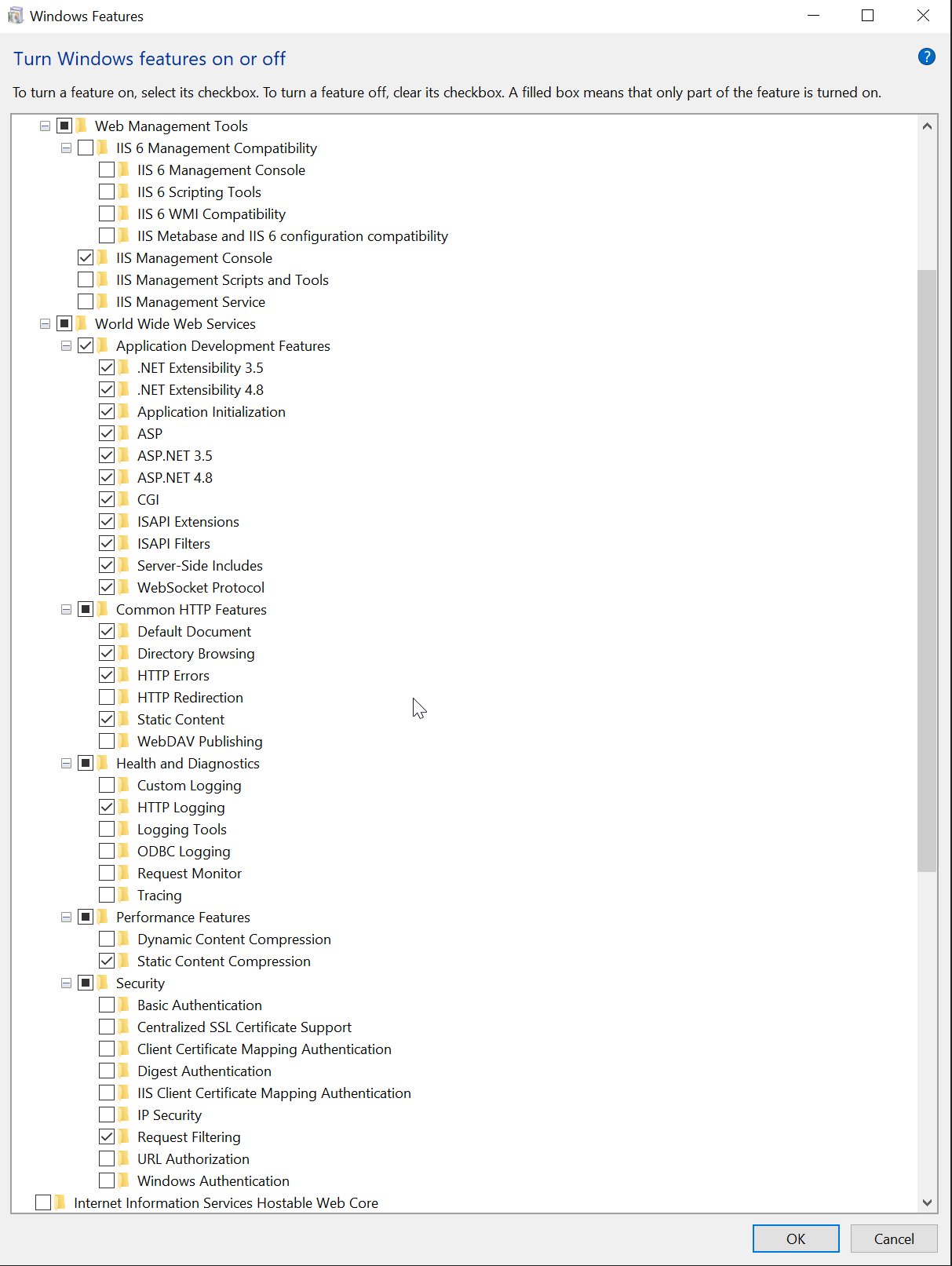Select the 'Logging Tools' row text
This screenshot has height=1266, width=952.
pos(182,829)
